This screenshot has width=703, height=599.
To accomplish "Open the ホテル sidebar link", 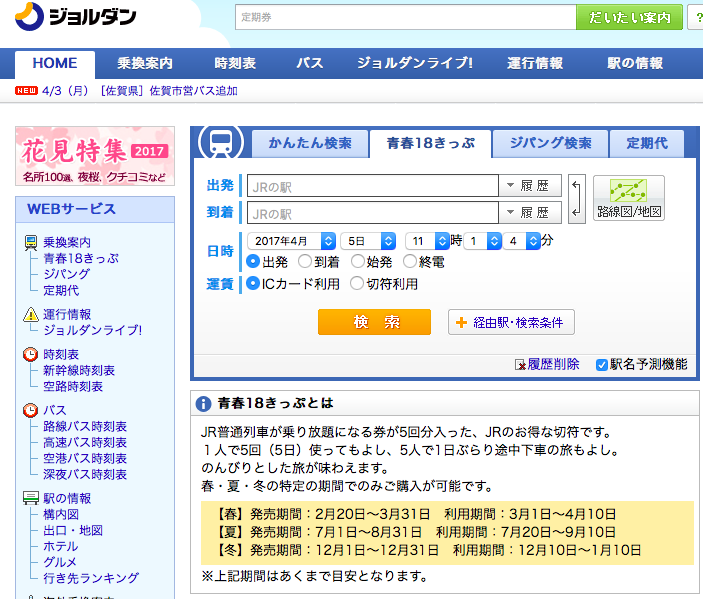I will coord(61,547).
